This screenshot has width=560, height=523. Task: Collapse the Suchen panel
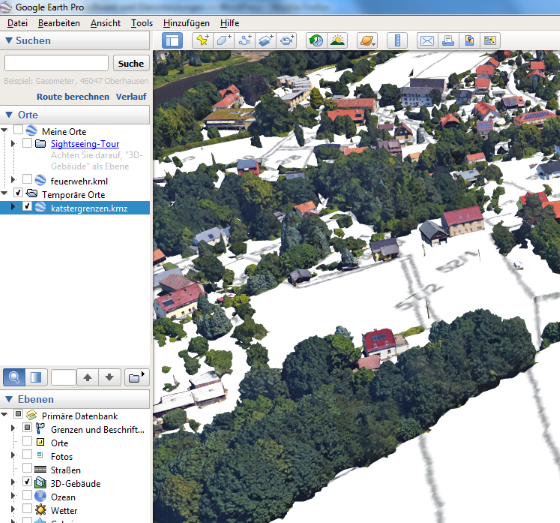pyautogui.click(x=9, y=40)
